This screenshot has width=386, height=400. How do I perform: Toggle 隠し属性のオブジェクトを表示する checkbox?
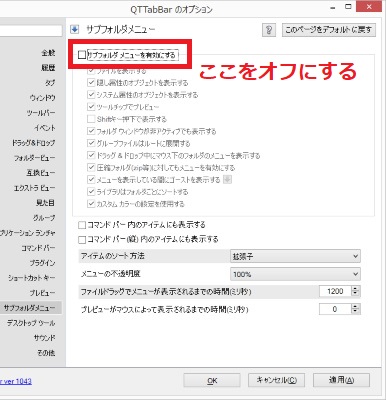(91, 82)
